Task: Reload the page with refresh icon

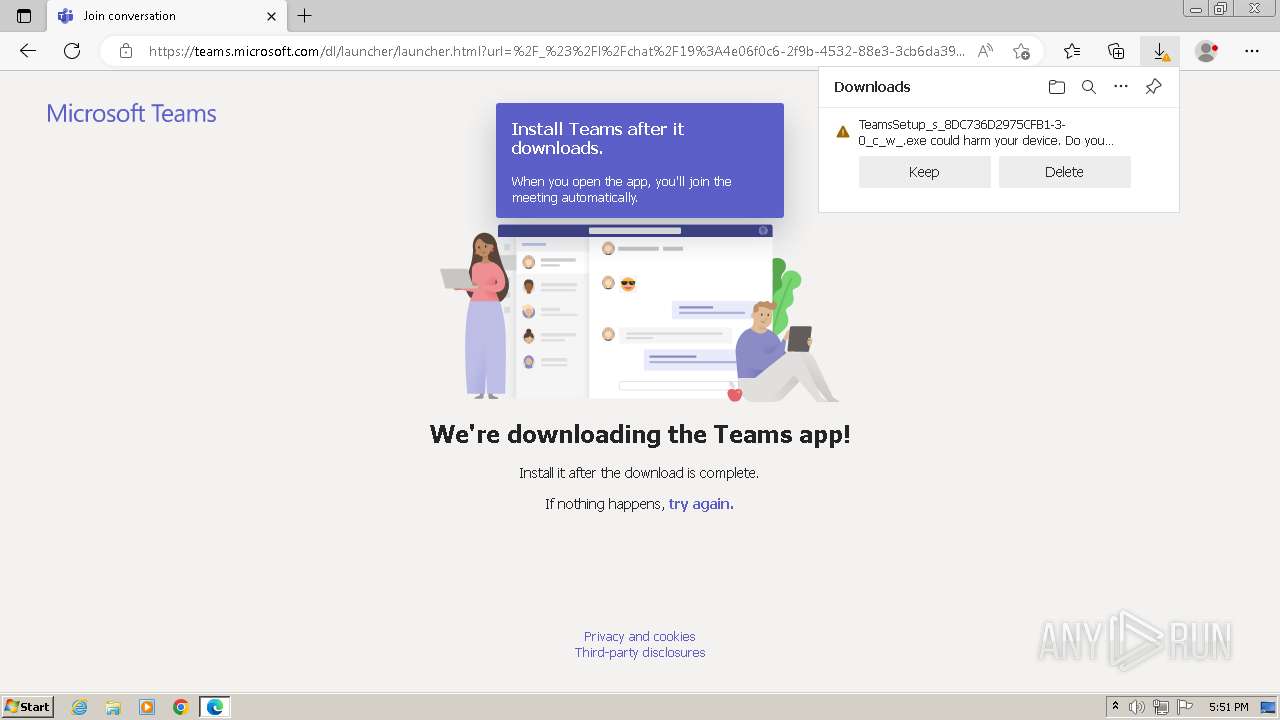Action: (72, 51)
